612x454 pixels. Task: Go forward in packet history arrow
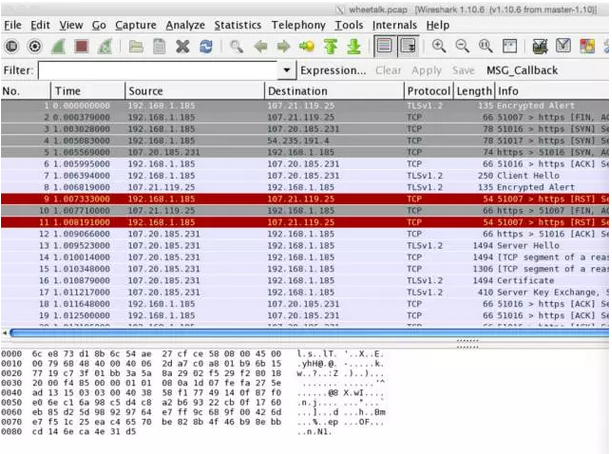284,46
